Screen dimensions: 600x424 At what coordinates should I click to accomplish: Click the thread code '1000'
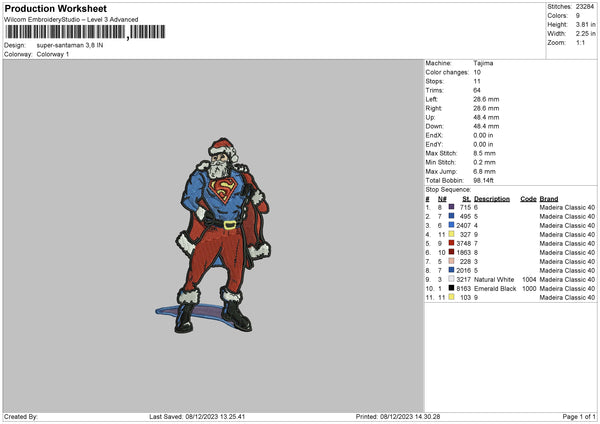529,289
